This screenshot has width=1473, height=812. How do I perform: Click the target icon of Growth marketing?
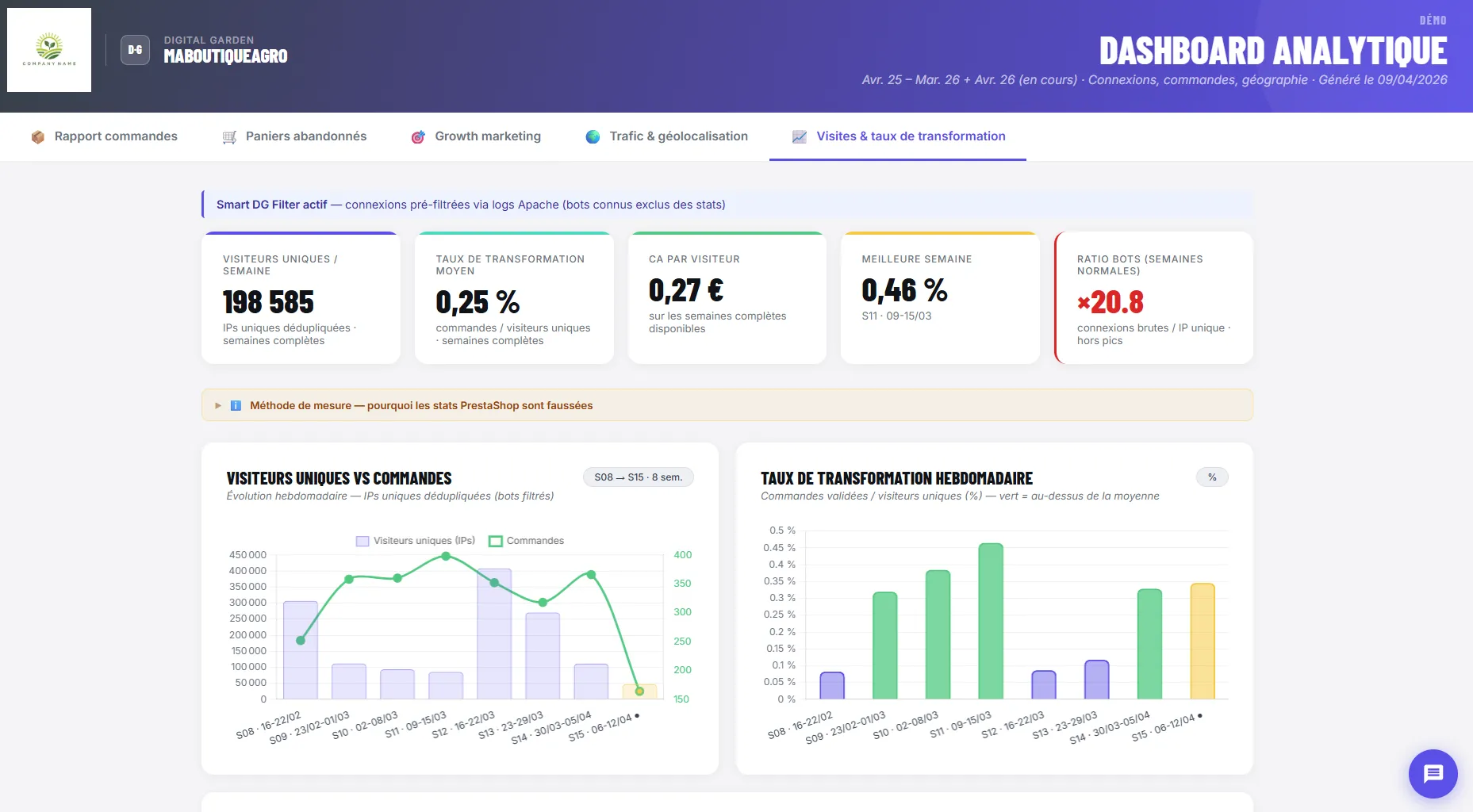(x=418, y=136)
